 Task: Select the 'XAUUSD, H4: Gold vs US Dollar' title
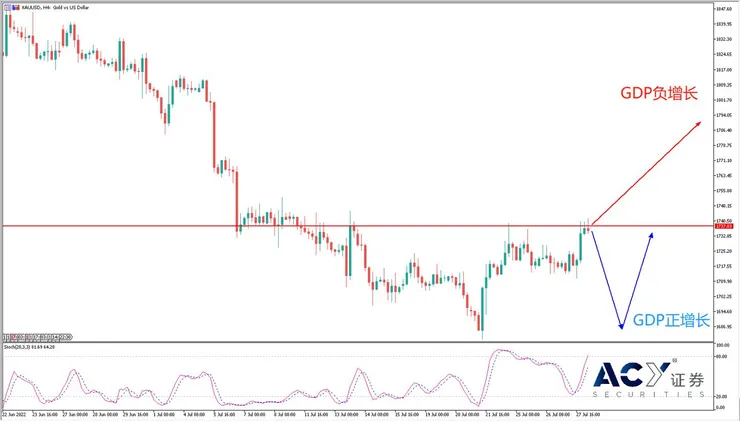coord(55,8)
